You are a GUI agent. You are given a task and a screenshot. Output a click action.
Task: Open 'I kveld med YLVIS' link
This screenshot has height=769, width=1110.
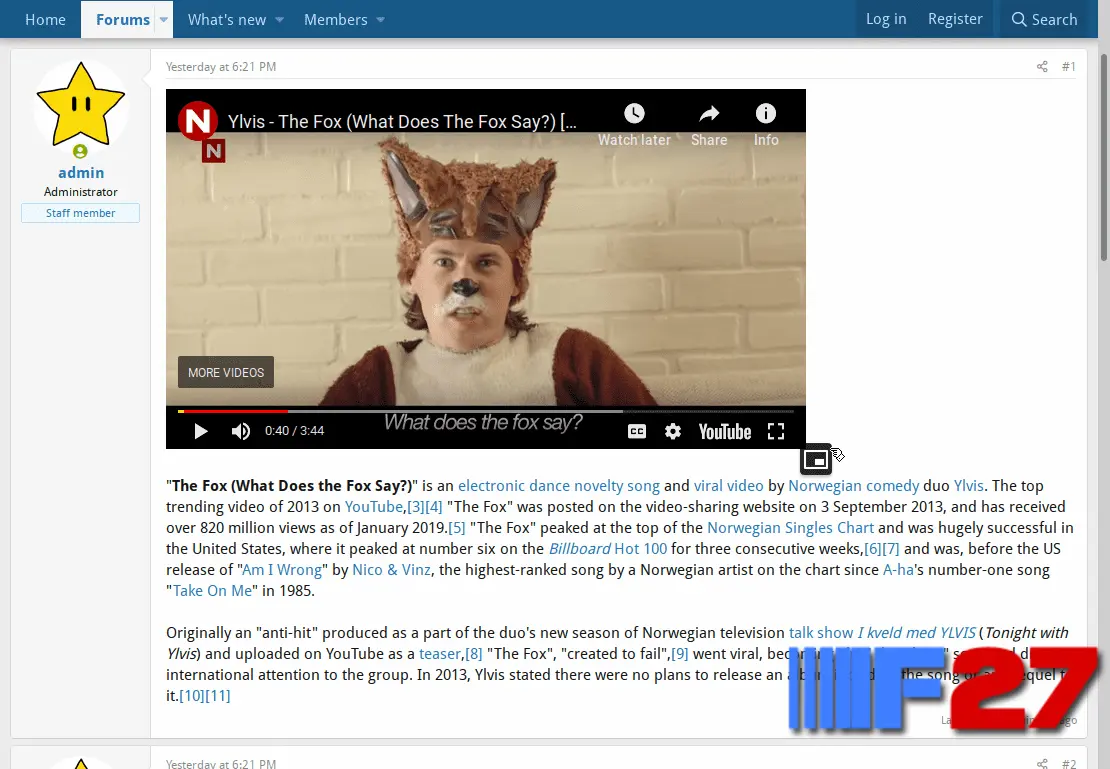(x=917, y=633)
